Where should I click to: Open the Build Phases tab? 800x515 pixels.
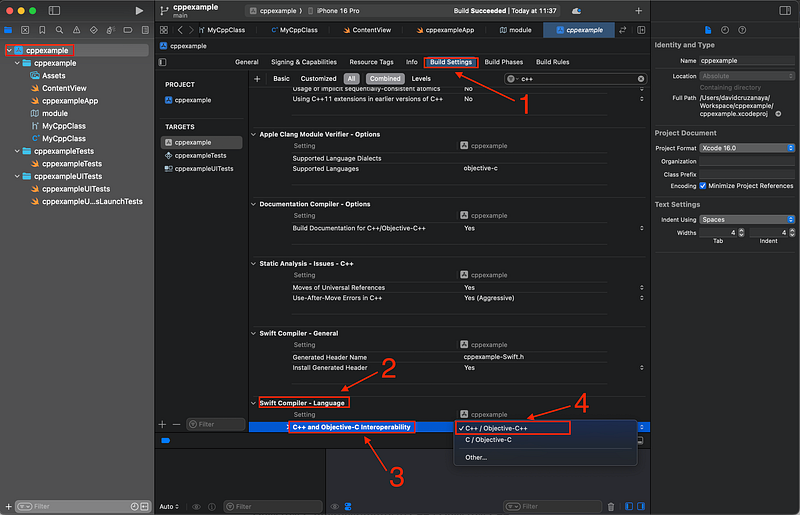coord(504,62)
